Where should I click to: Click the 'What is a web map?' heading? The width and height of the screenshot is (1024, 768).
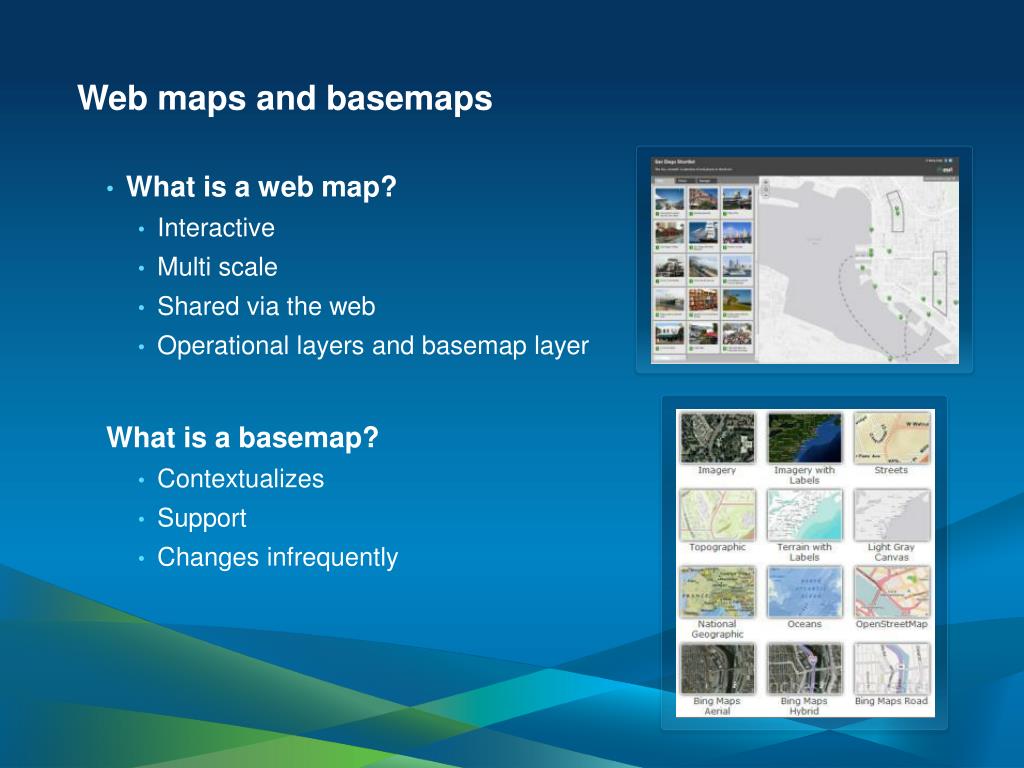coord(261,187)
